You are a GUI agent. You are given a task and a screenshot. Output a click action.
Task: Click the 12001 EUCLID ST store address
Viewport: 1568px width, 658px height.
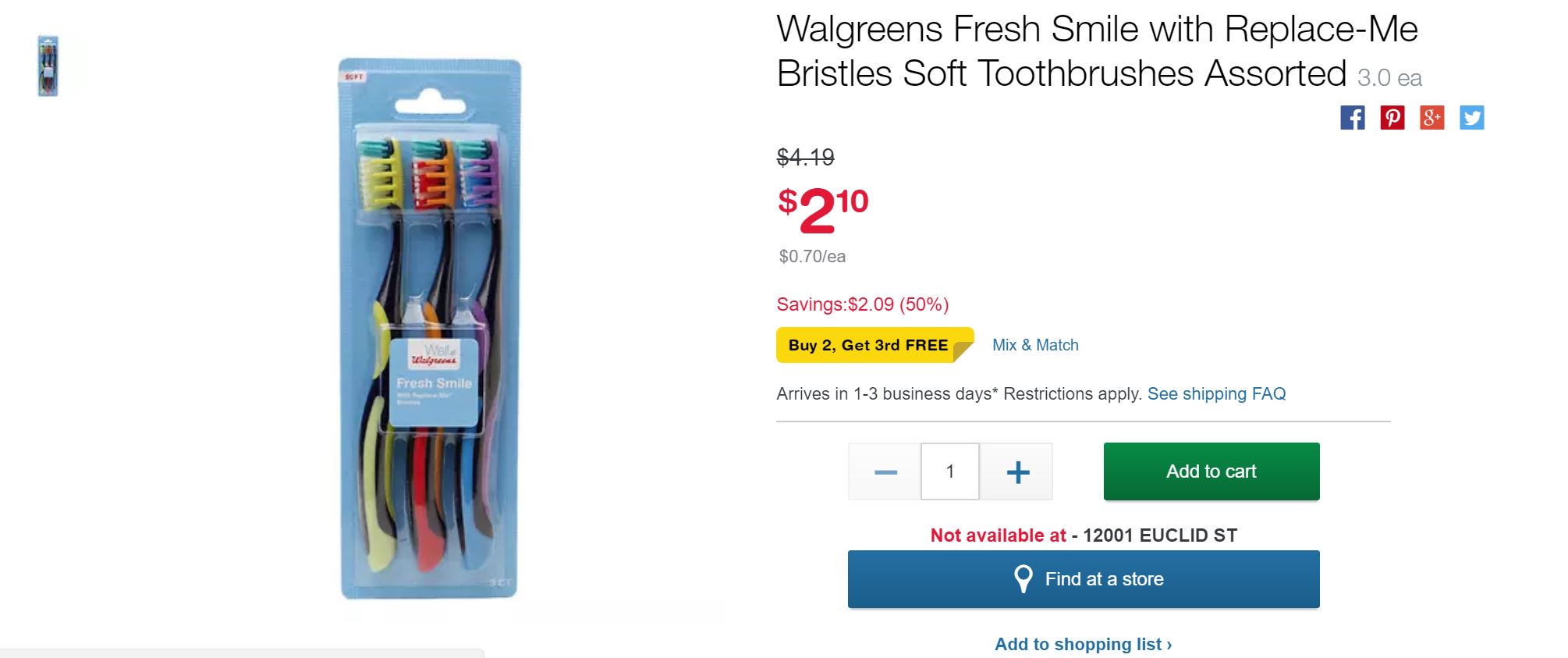pyautogui.click(x=1159, y=535)
